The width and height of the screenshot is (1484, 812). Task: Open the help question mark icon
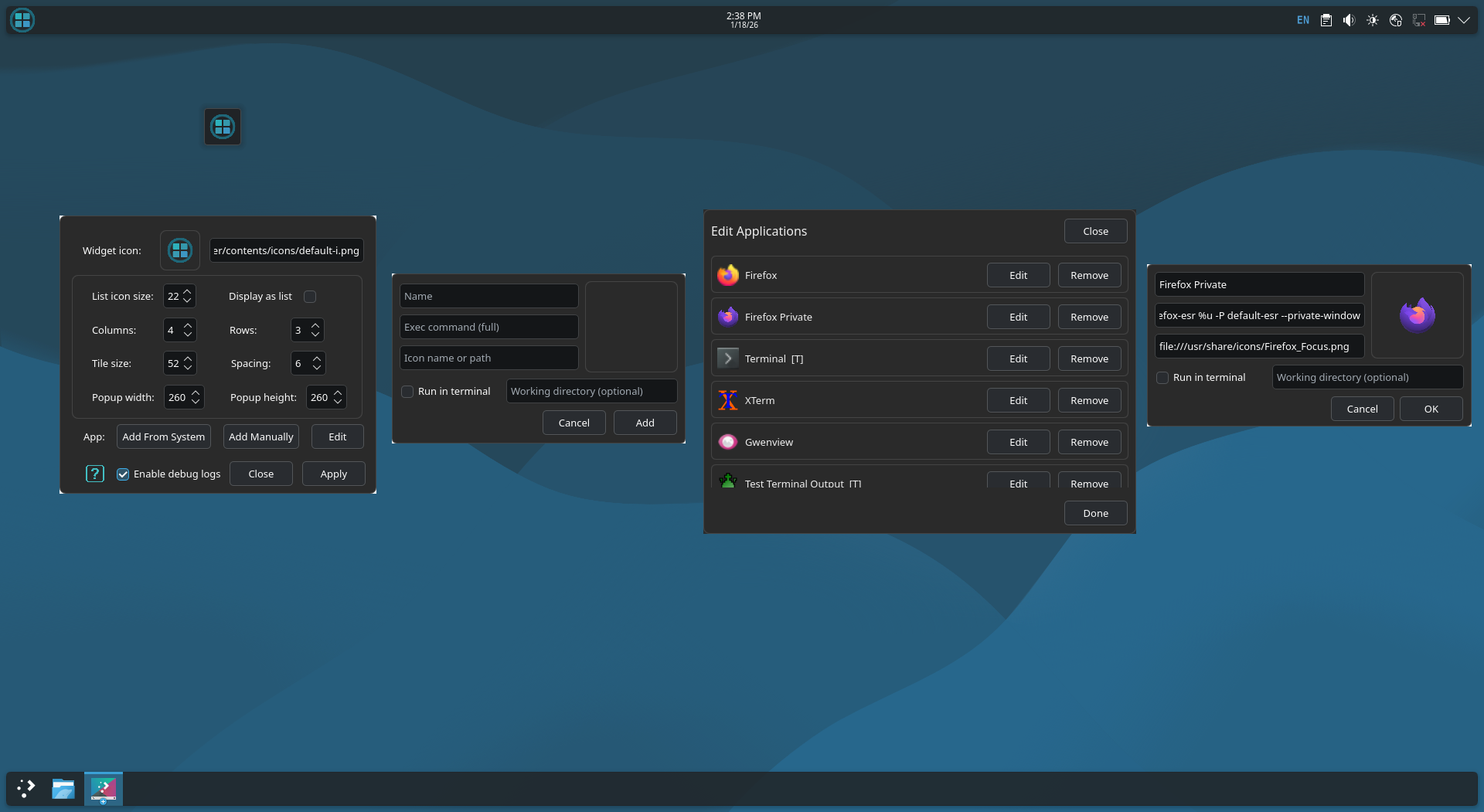tap(95, 474)
